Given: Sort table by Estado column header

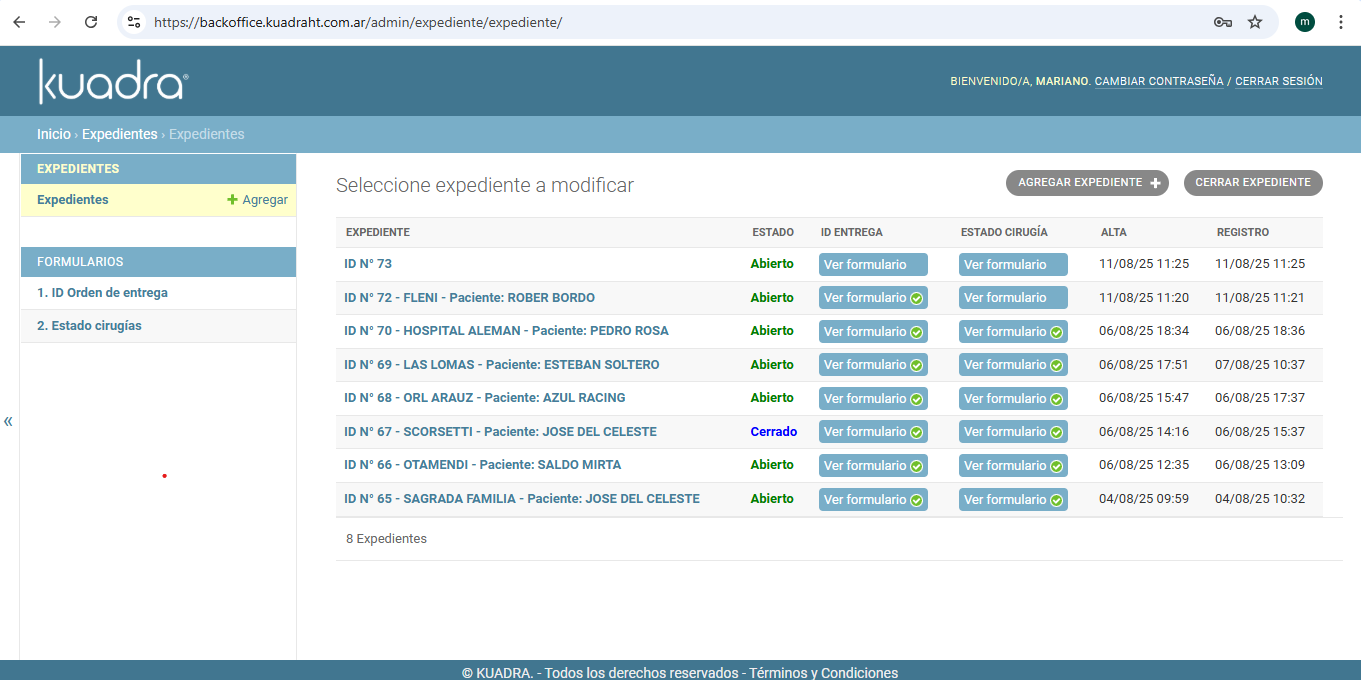Looking at the screenshot, I should [772, 232].
